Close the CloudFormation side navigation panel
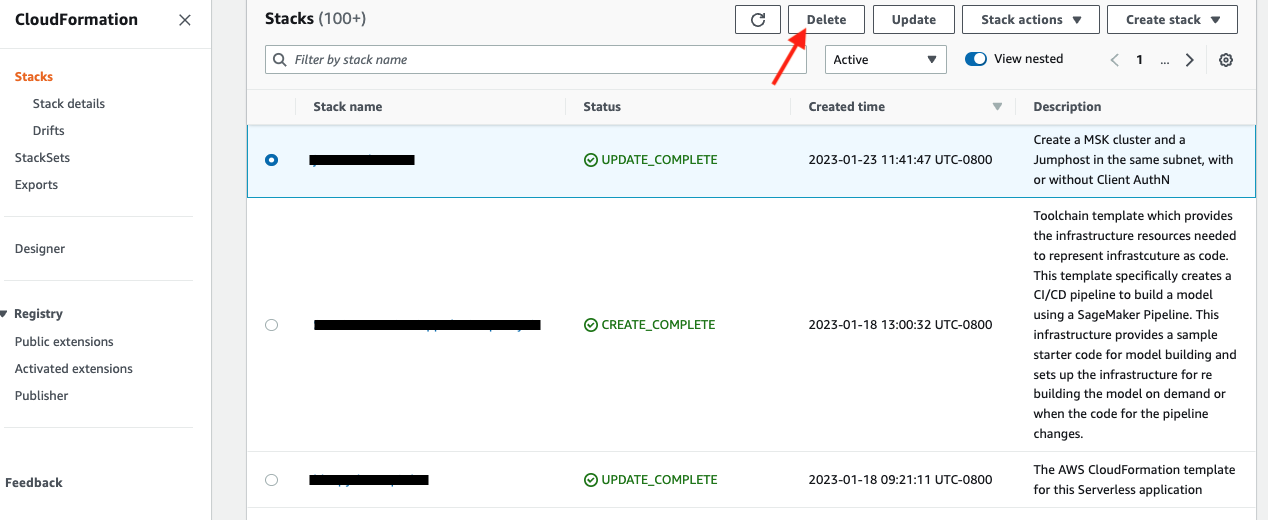This screenshot has width=1268, height=520. point(185,20)
